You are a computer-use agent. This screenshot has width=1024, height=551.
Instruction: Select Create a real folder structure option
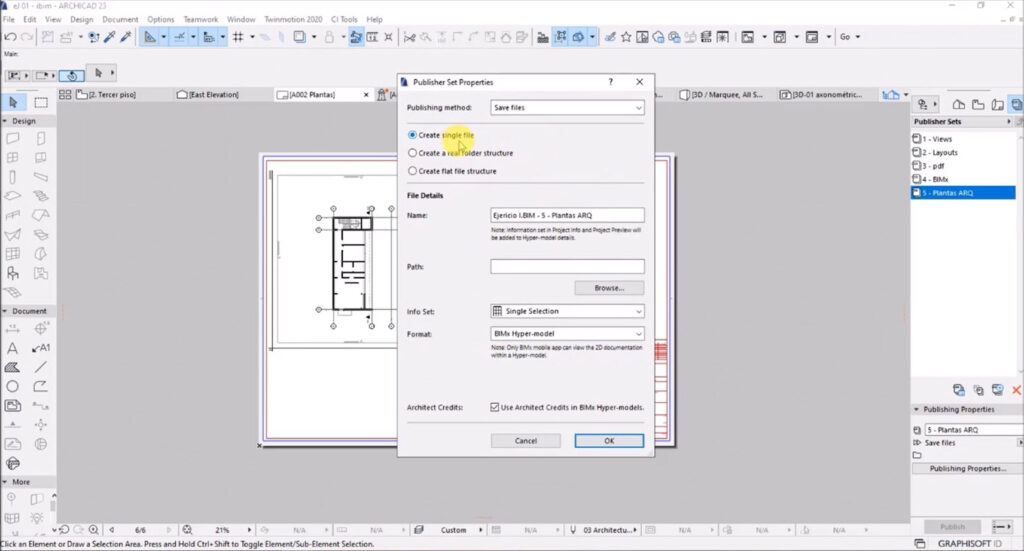coord(412,153)
